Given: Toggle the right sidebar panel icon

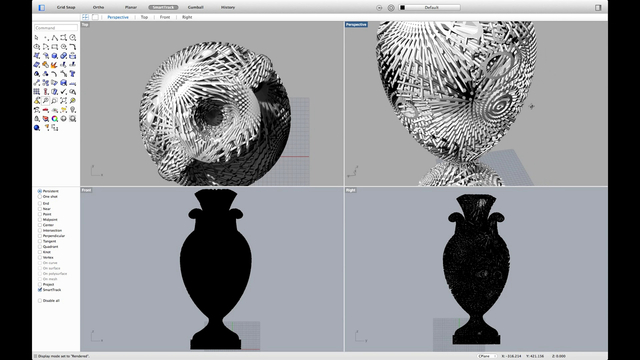Looking at the screenshot, I should 598,7.
